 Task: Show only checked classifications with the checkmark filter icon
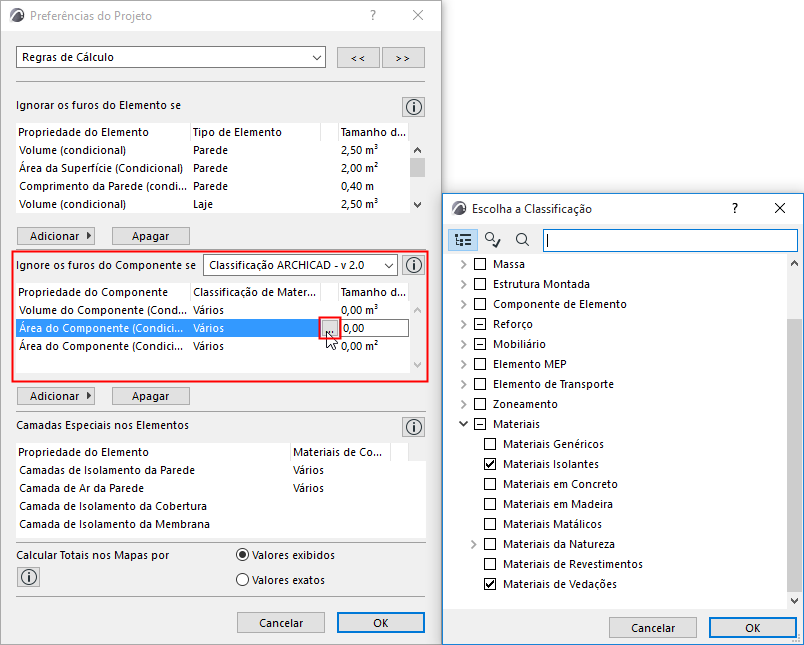tap(492, 239)
